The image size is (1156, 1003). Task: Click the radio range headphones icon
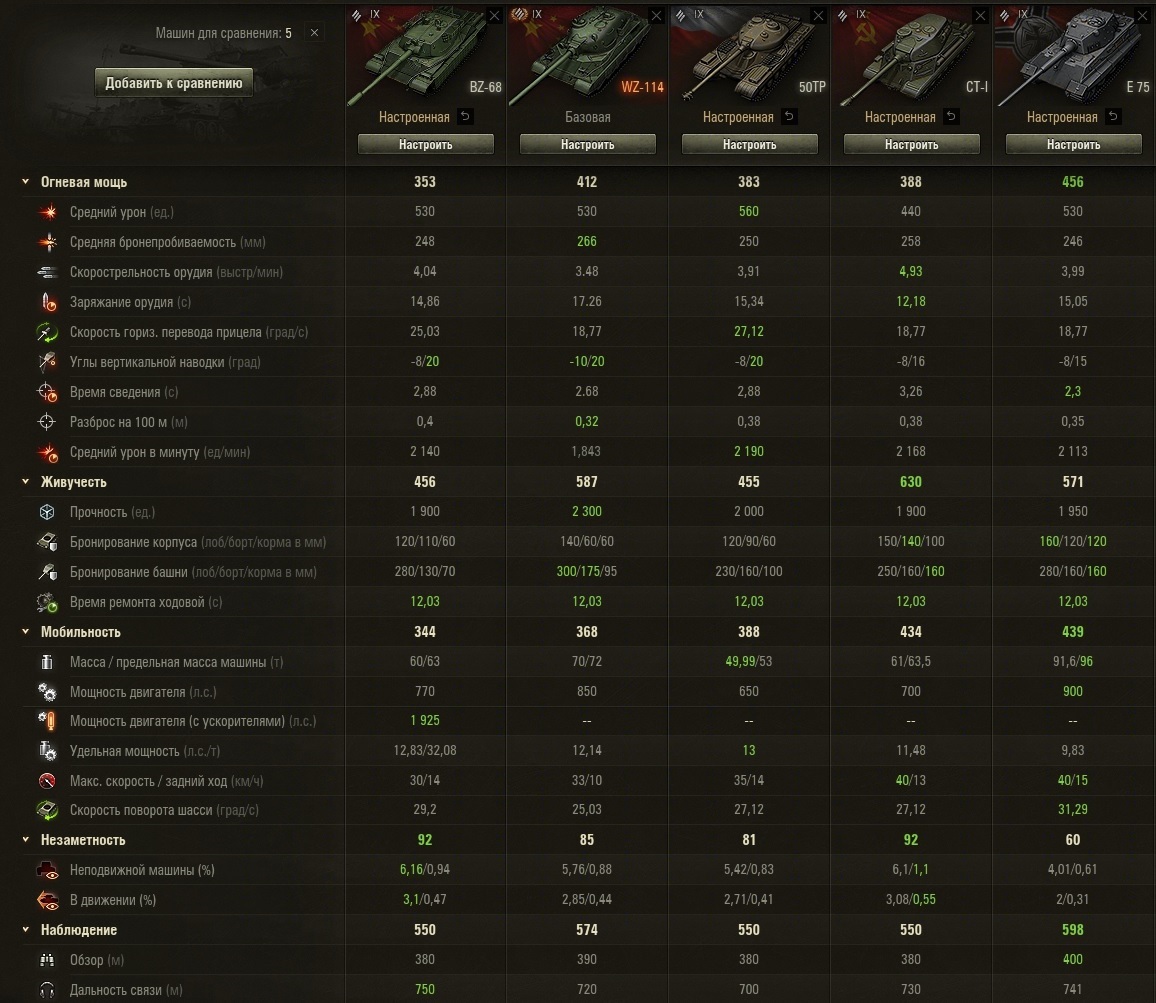pos(47,990)
